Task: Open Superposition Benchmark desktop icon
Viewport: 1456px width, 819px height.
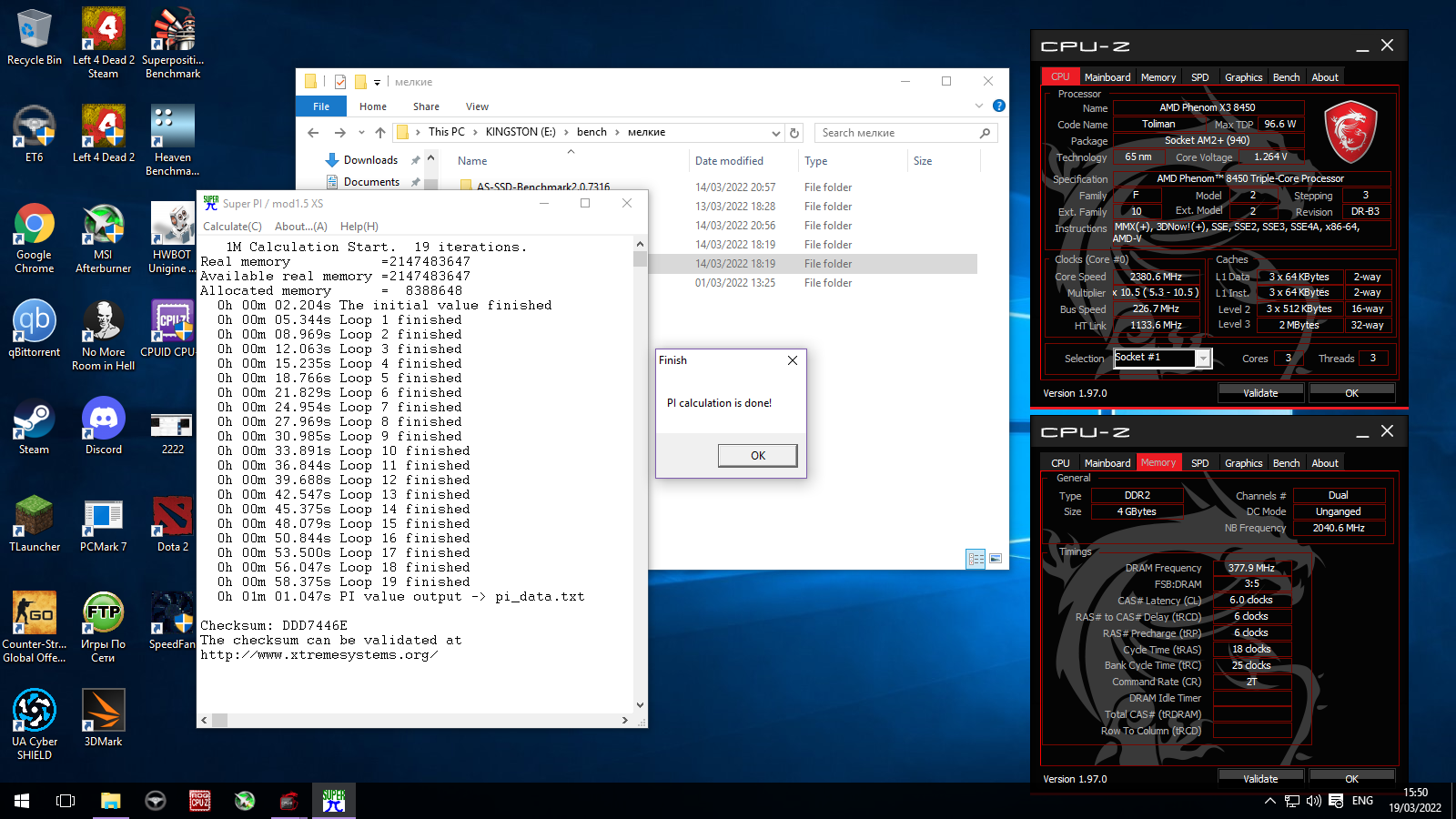Action: pos(173,43)
